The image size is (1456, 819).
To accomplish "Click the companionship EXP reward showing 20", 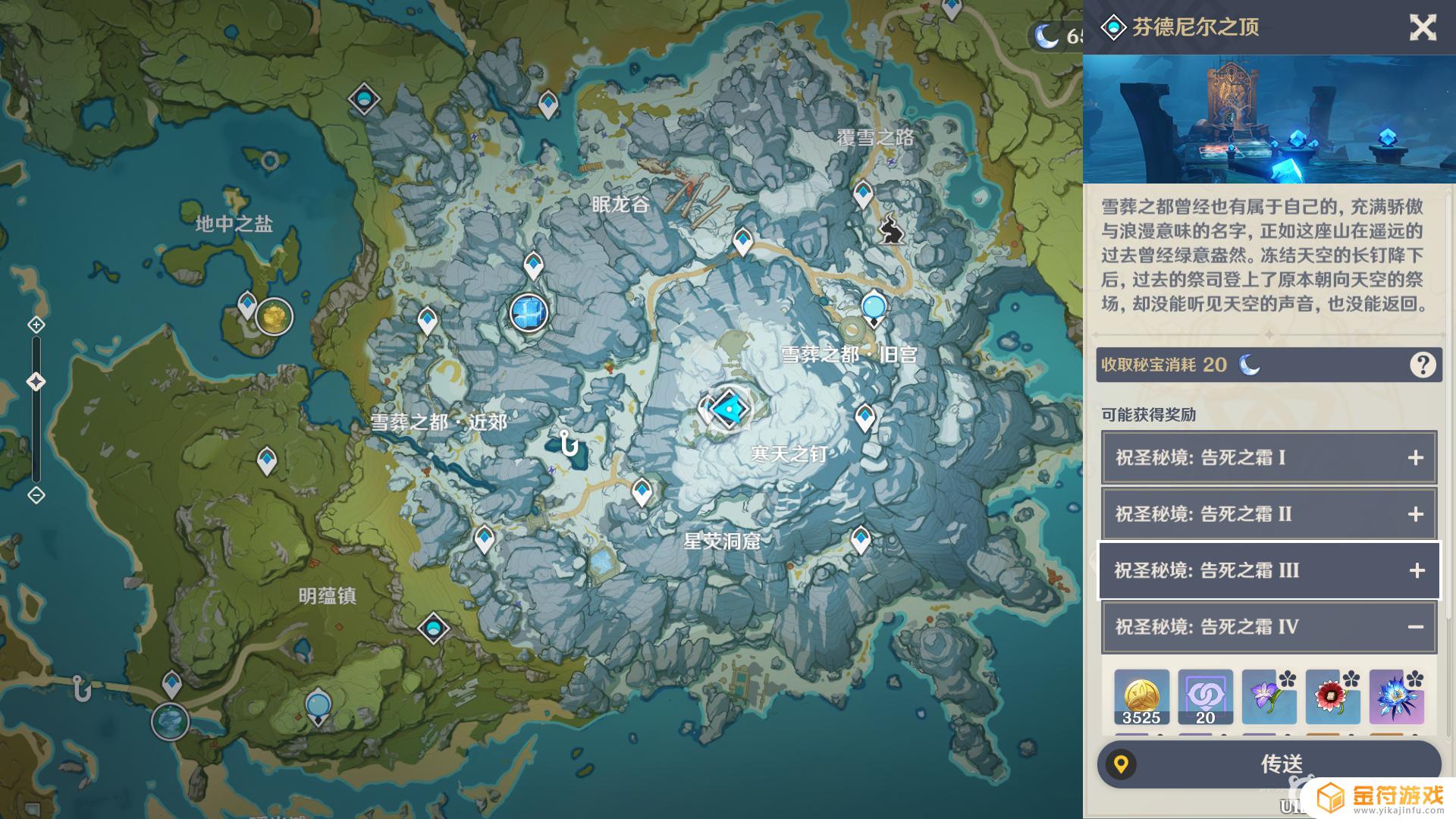I will pos(1205,696).
